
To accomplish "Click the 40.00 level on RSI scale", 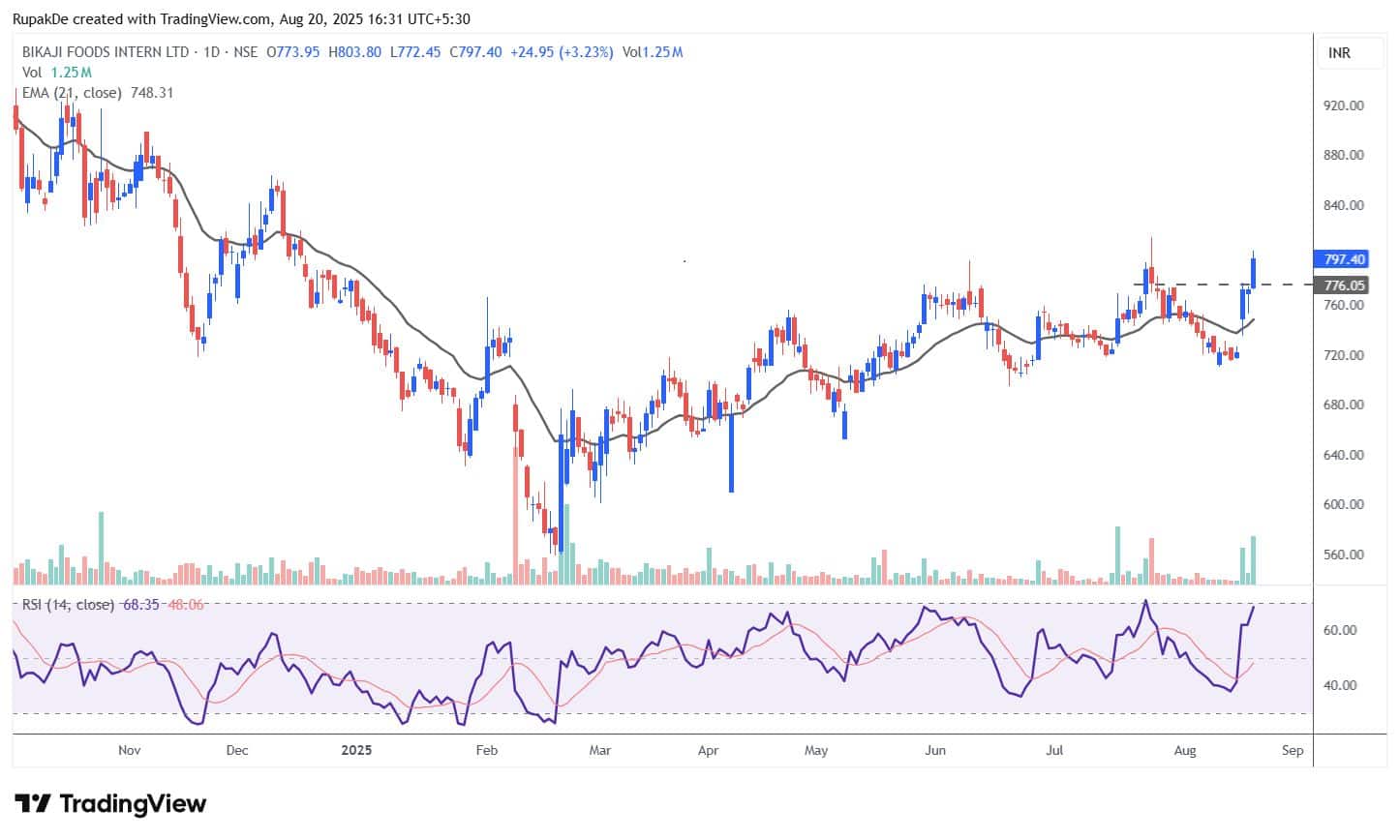I will pos(1340,685).
